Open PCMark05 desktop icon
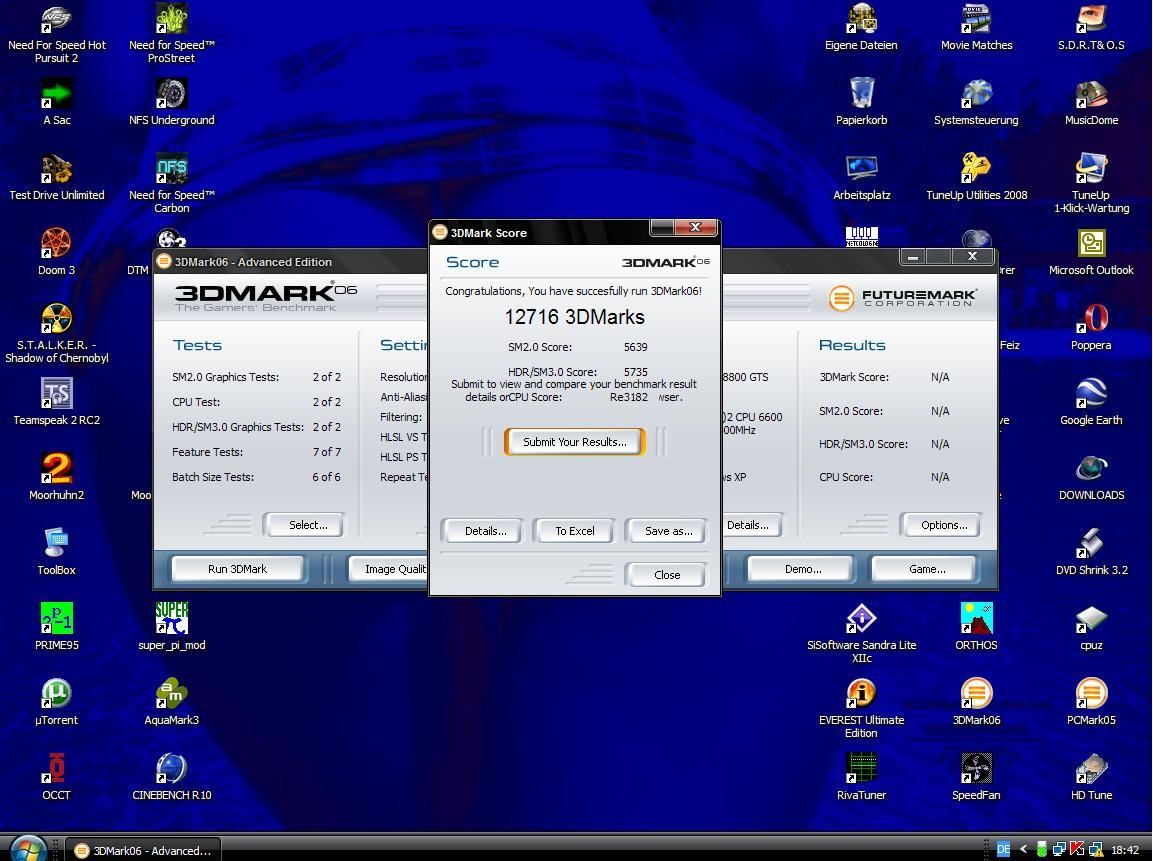Screen dimensions: 1153x861 coord(1091,701)
